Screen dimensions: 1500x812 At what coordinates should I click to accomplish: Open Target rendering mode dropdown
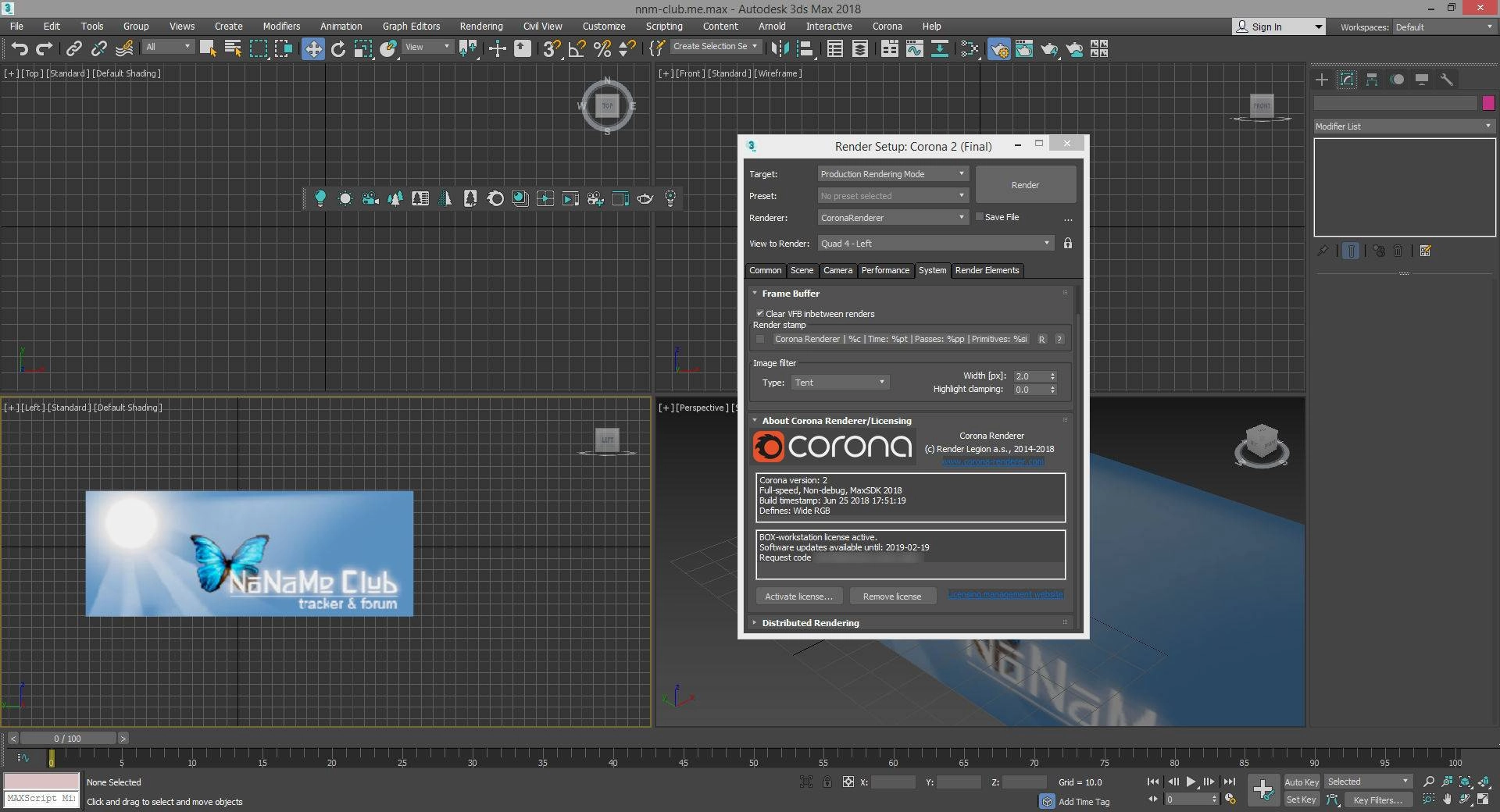pos(893,174)
